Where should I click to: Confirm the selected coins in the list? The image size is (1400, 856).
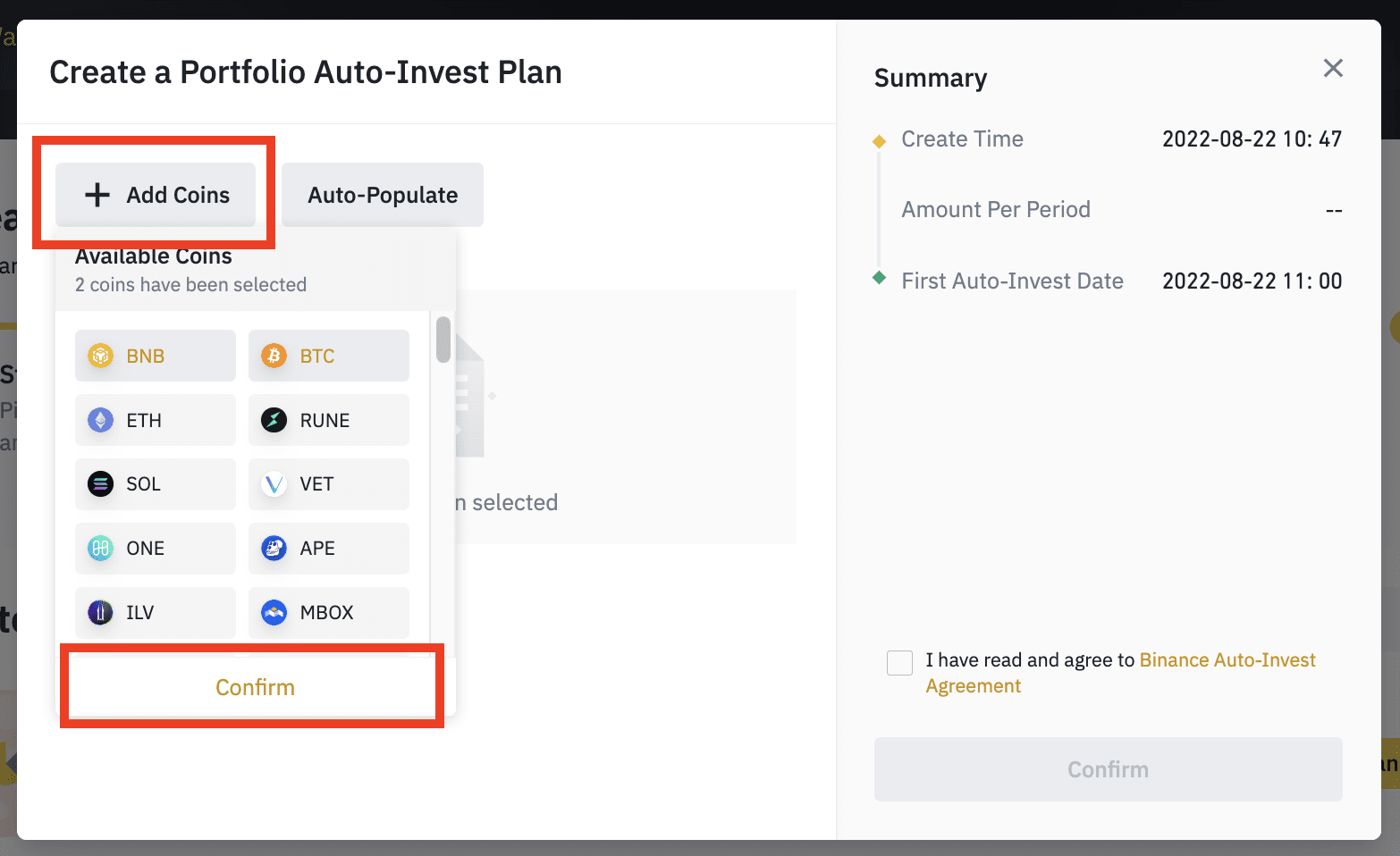[255, 687]
